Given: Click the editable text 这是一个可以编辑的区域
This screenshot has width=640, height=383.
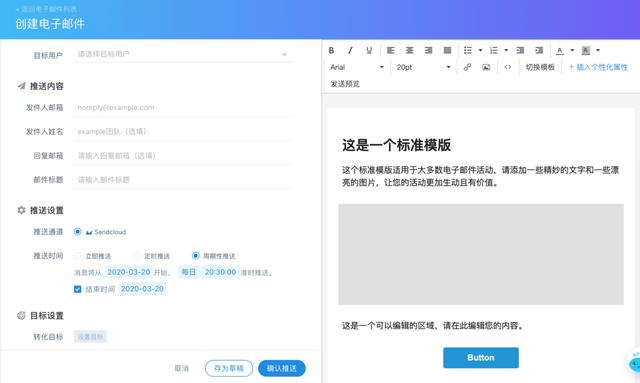Looking at the screenshot, I should point(433,325).
